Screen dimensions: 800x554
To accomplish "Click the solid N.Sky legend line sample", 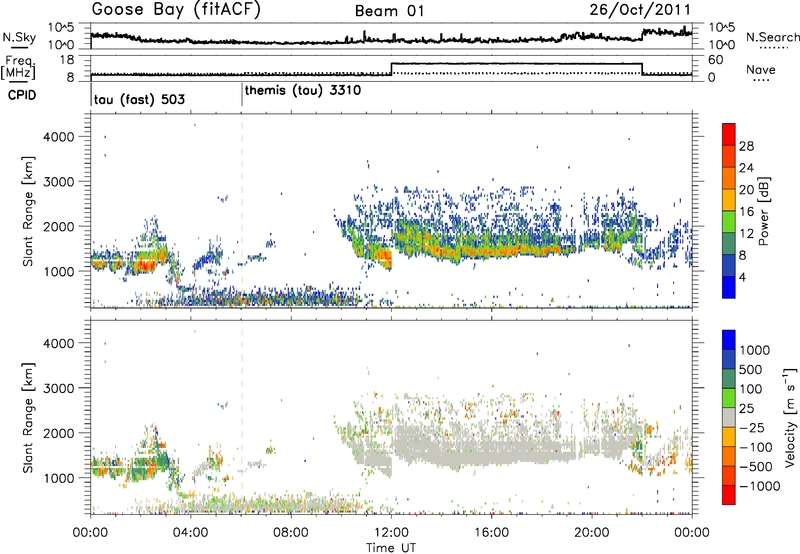I will 19,47.
